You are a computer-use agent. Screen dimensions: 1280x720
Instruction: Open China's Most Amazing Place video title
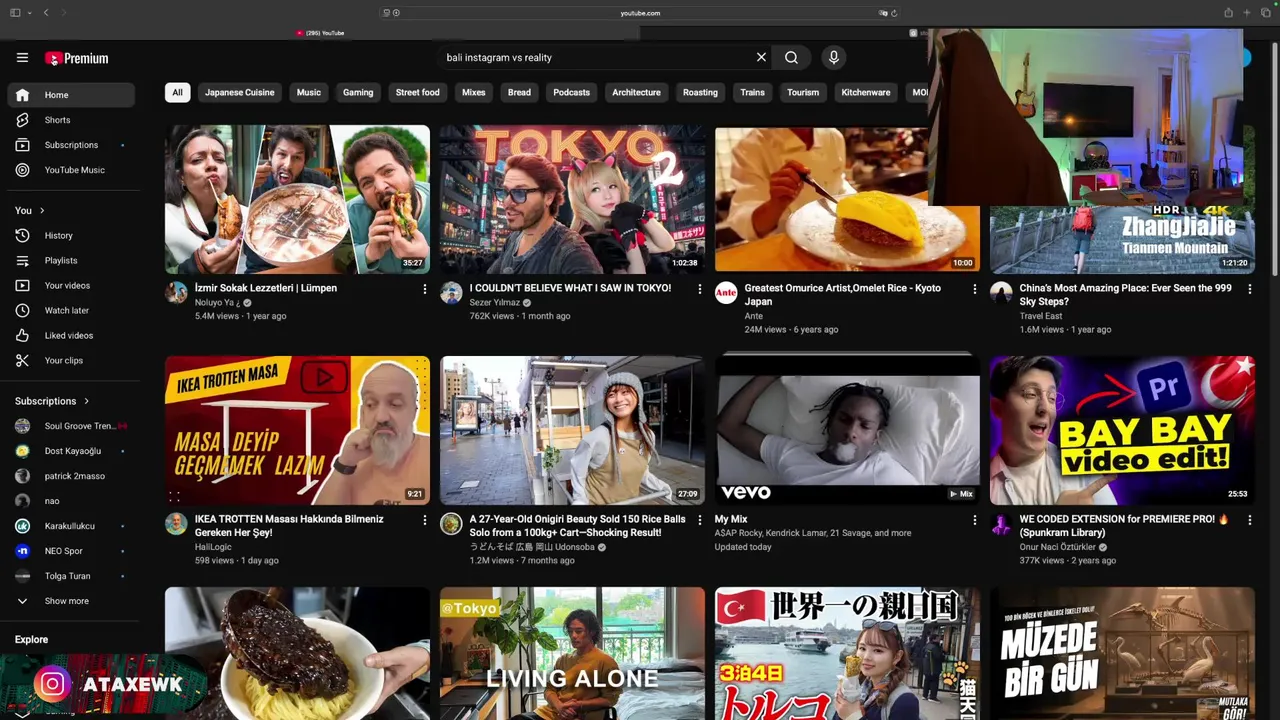tap(1125, 295)
